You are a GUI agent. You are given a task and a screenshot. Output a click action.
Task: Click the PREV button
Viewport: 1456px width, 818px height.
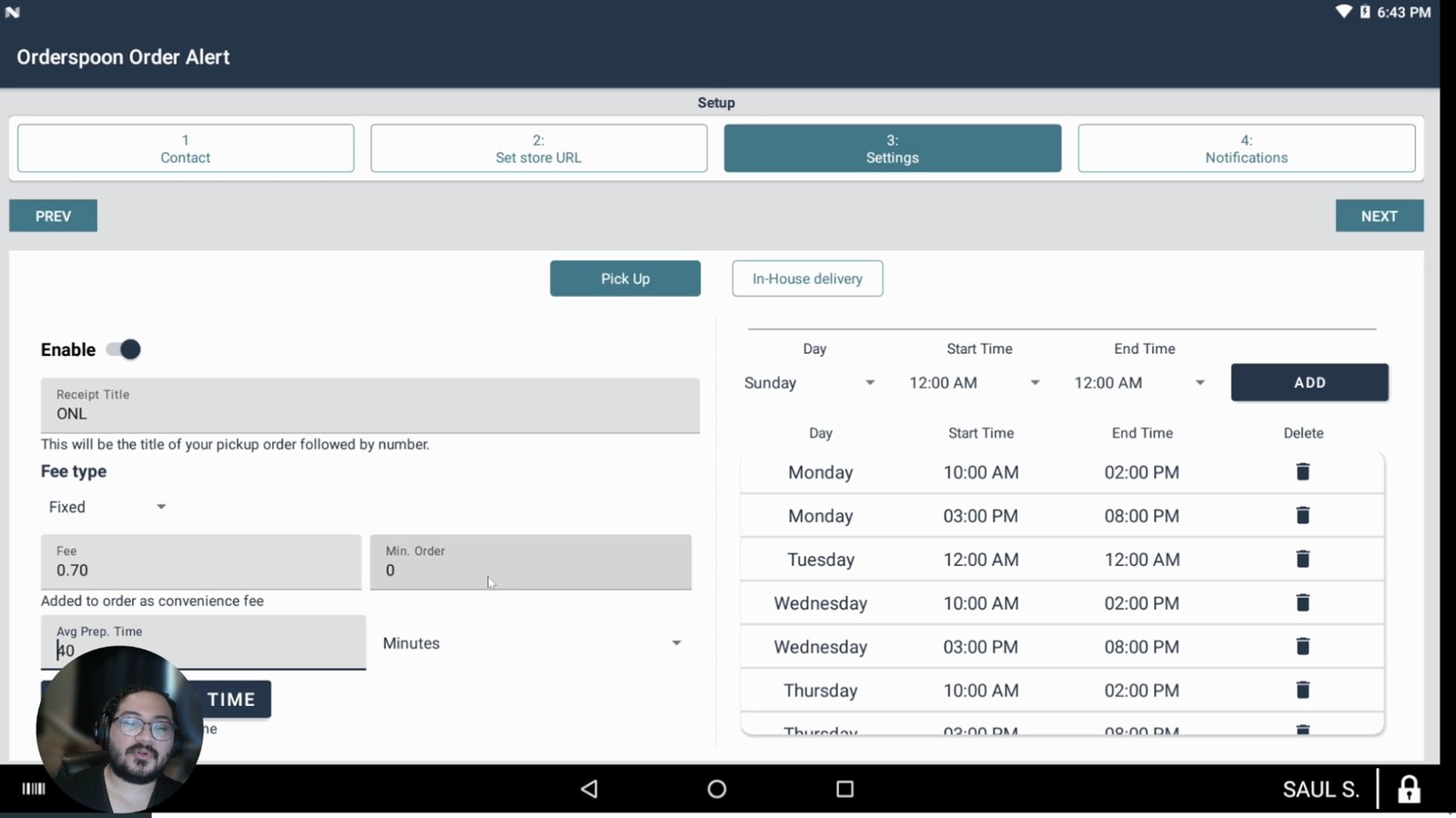53,216
